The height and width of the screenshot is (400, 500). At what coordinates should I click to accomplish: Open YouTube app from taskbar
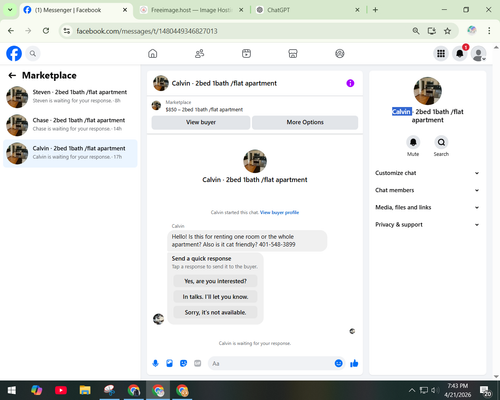point(61,390)
